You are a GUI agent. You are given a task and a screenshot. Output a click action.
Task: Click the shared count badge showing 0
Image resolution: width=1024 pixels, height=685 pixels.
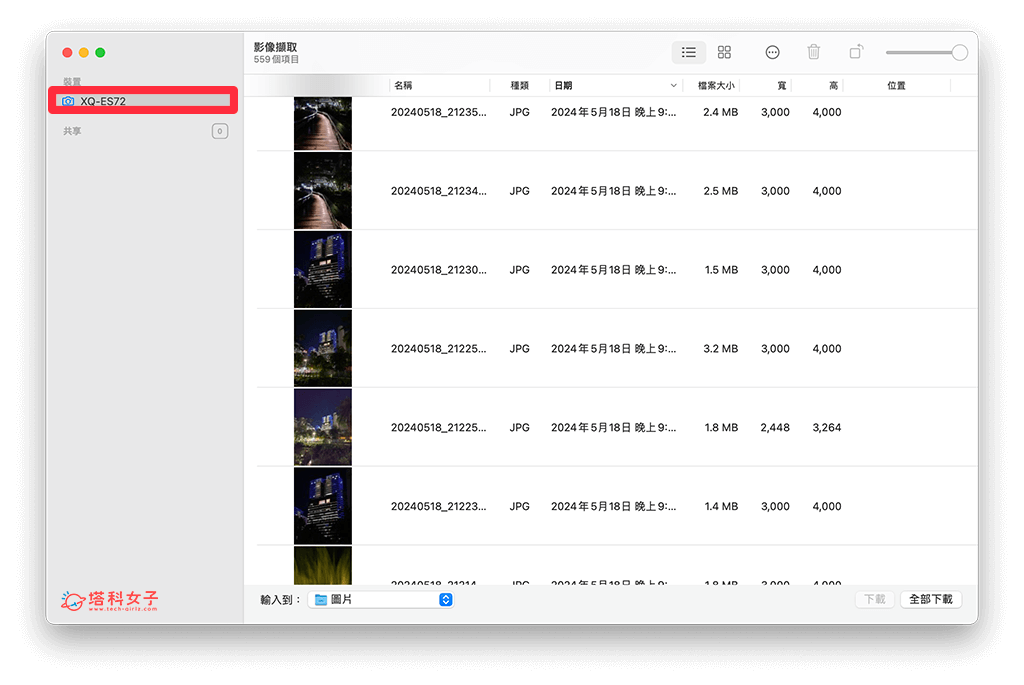219,131
